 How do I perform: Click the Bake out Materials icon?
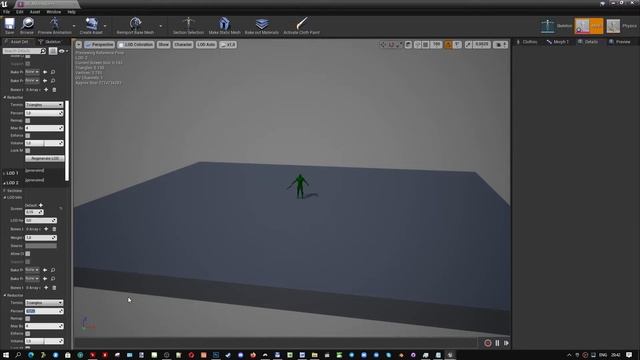pyautogui.click(x=262, y=24)
